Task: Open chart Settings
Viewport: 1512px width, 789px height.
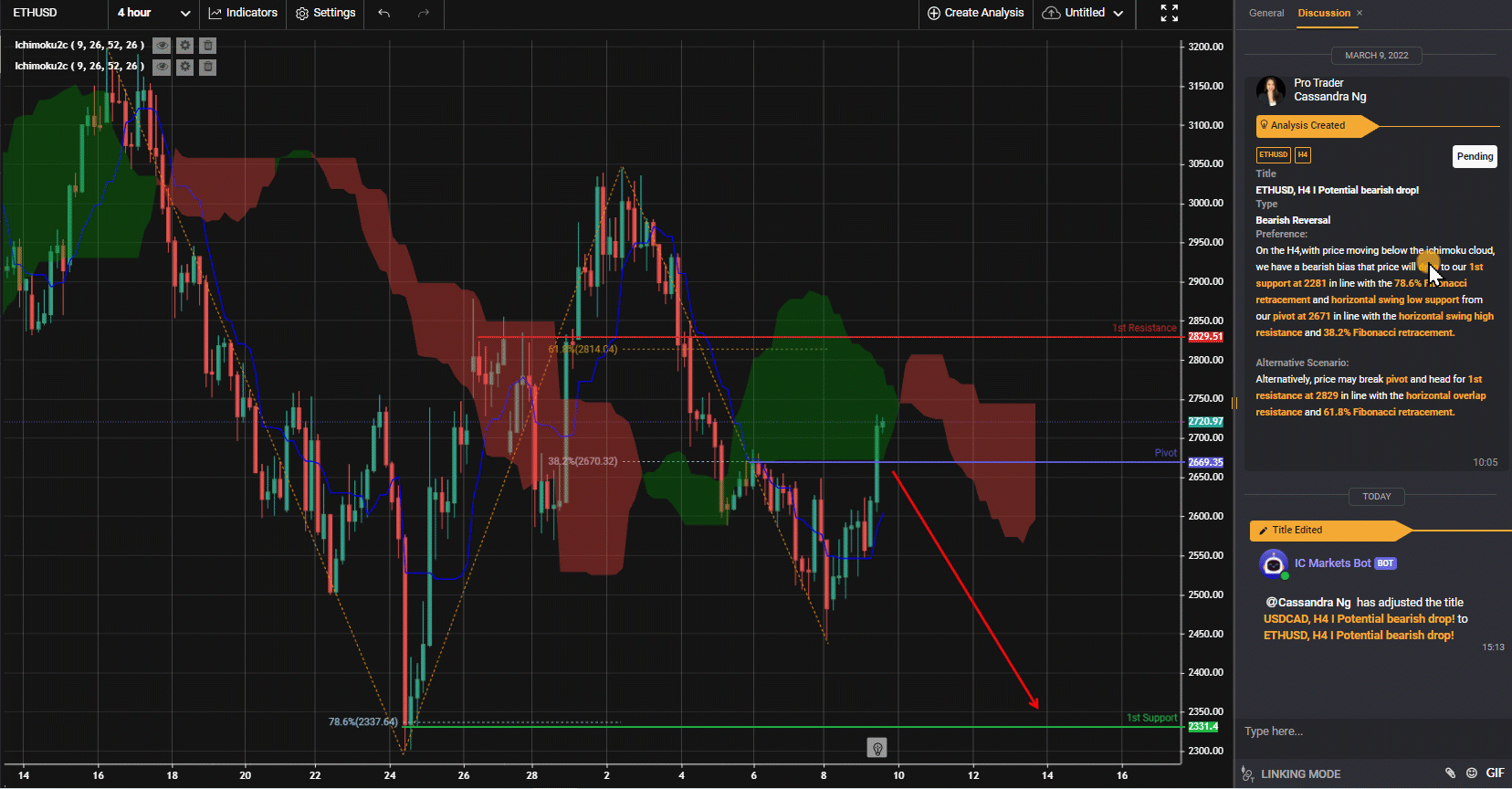Action: click(325, 13)
